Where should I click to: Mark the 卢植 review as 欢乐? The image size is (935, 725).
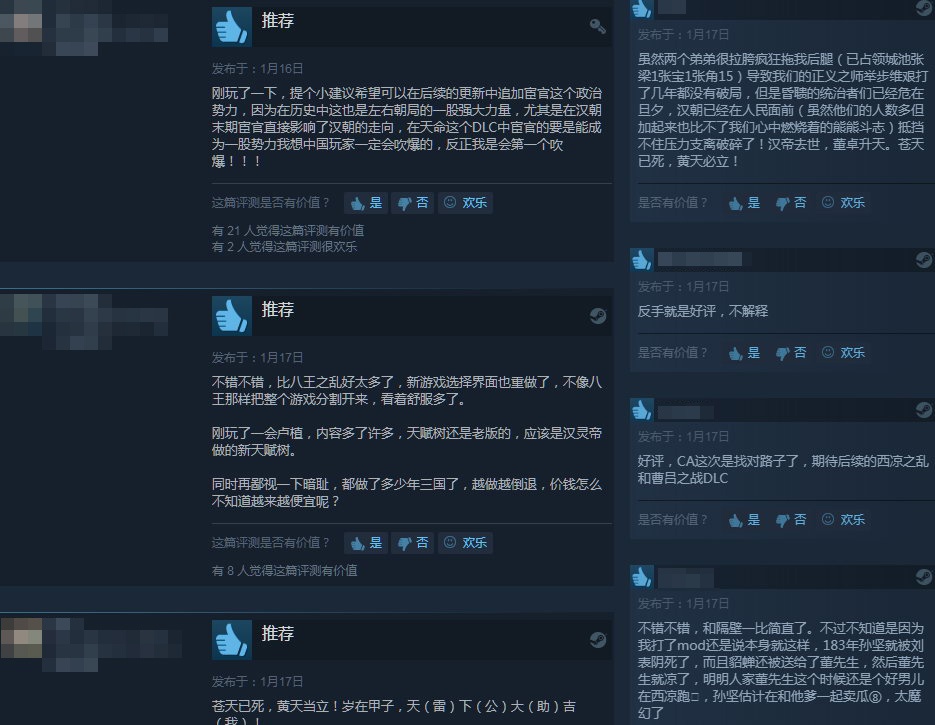click(465, 543)
